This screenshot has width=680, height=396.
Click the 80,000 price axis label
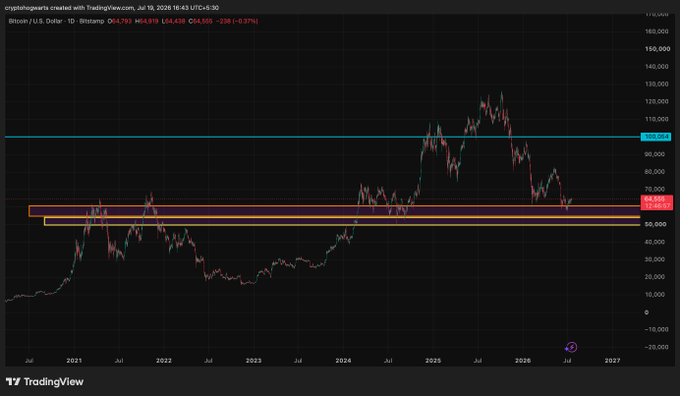(655, 172)
